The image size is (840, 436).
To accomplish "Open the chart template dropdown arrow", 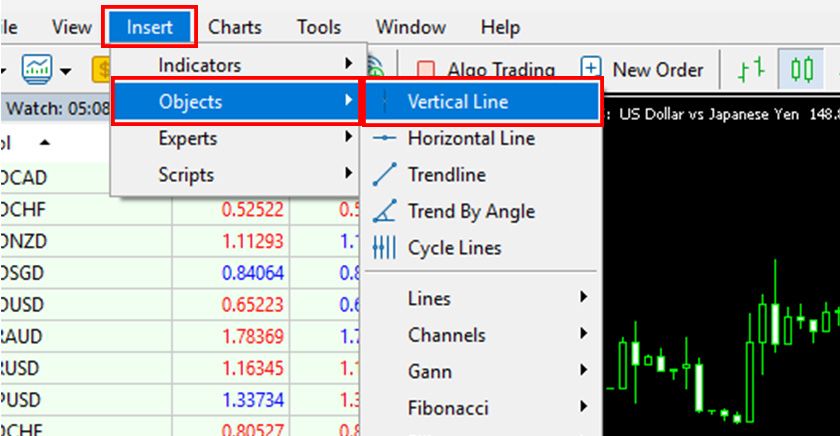I will coord(66,70).
